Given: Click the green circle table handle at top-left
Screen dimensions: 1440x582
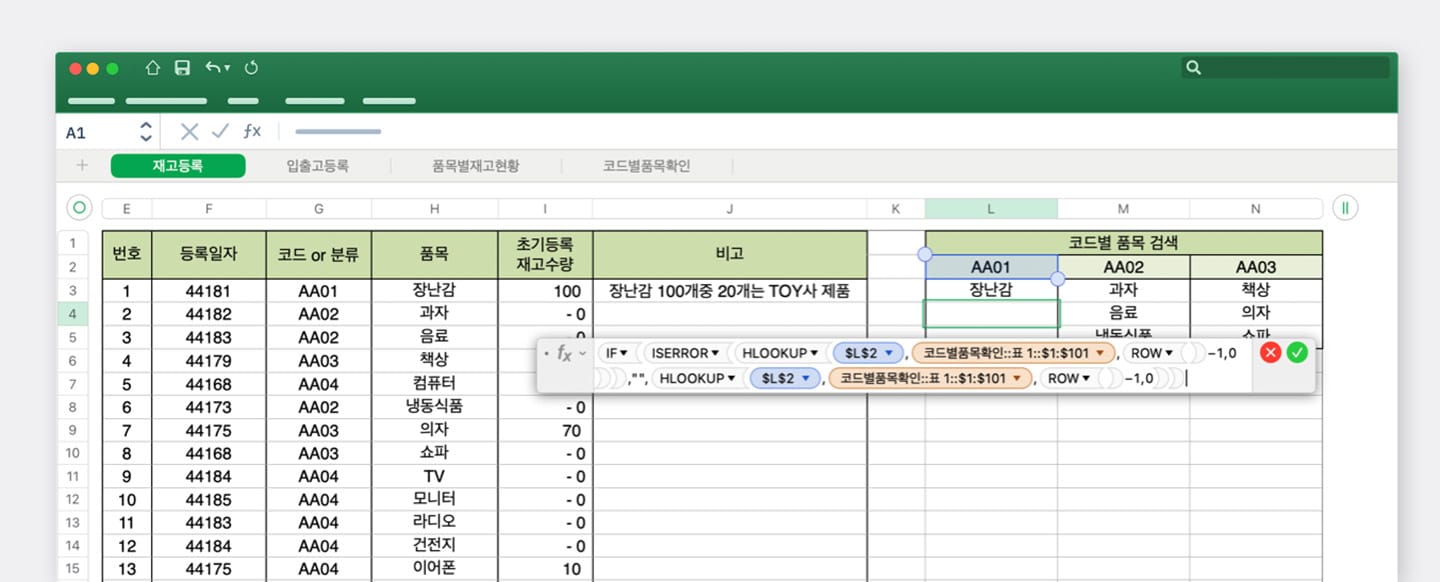Looking at the screenshot, I should click(79, 208).
